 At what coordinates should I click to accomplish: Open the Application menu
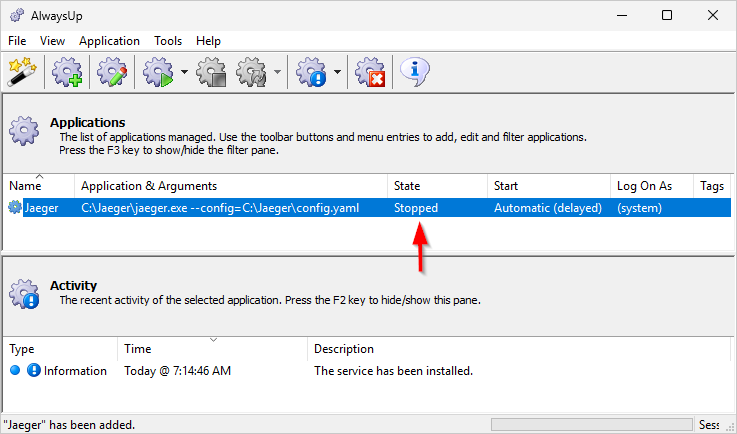point(109,41)
